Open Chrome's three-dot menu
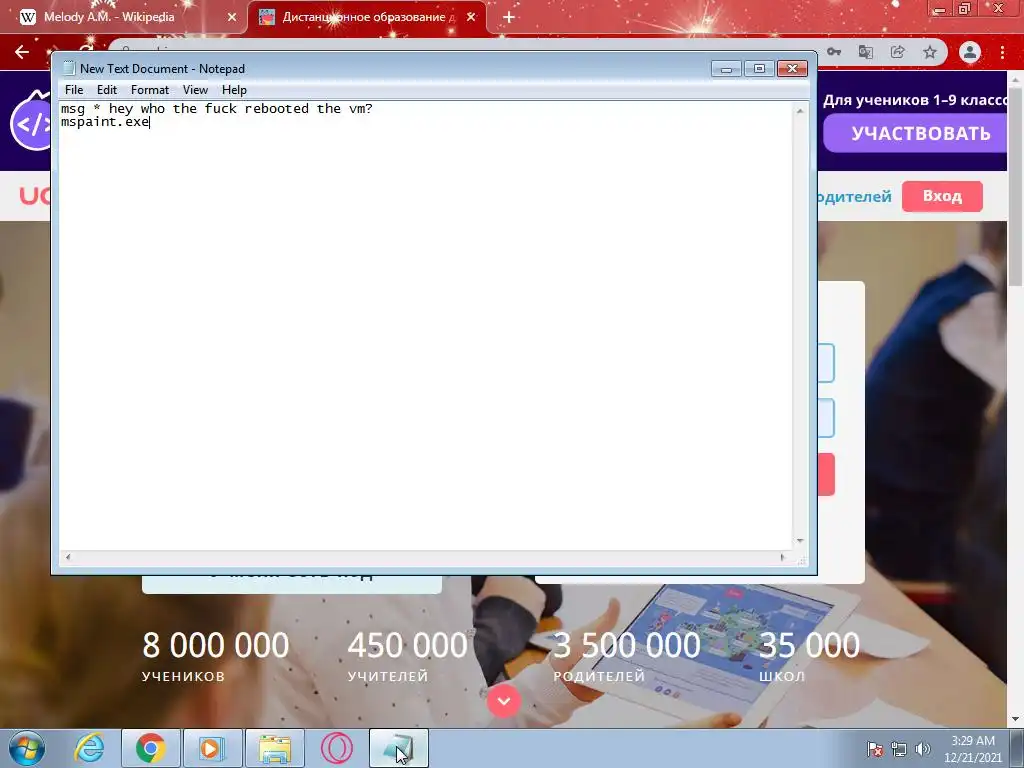 (1002, 52)
